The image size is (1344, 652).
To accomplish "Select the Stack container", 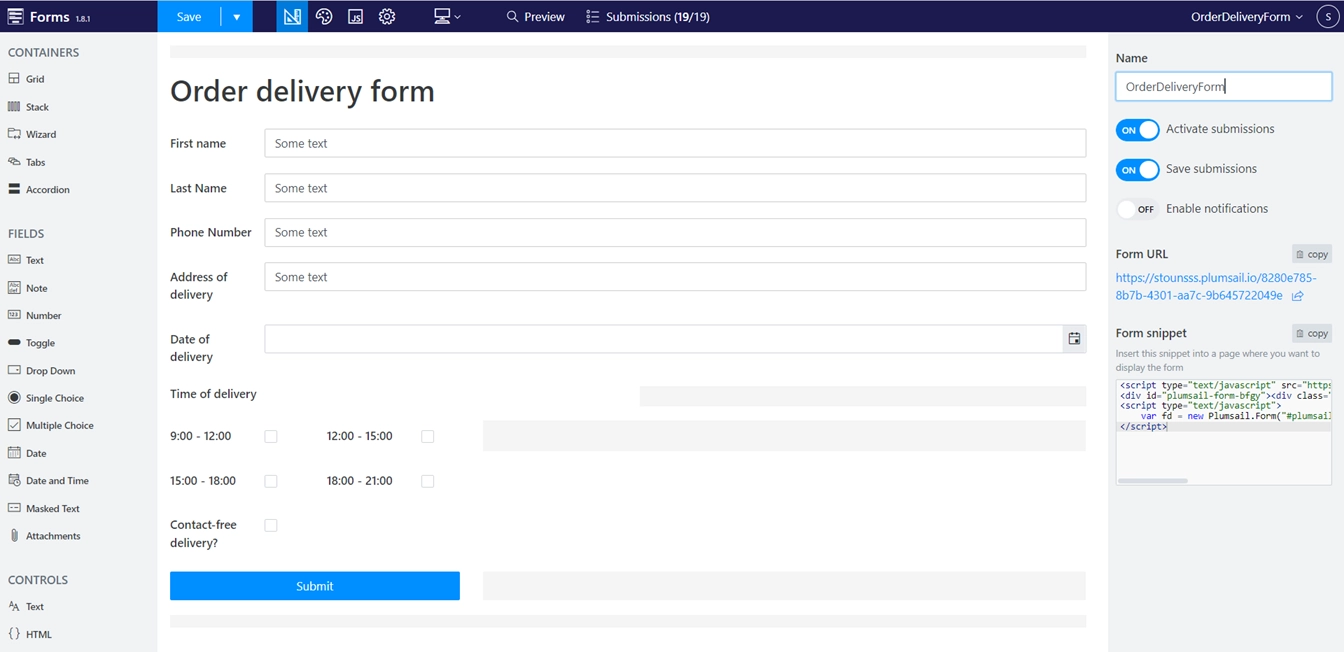I will point(29,107).
